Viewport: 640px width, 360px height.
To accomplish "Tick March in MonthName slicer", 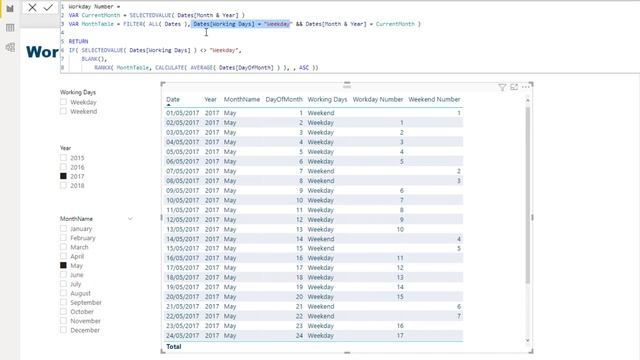I will click(x=63, y=247).
